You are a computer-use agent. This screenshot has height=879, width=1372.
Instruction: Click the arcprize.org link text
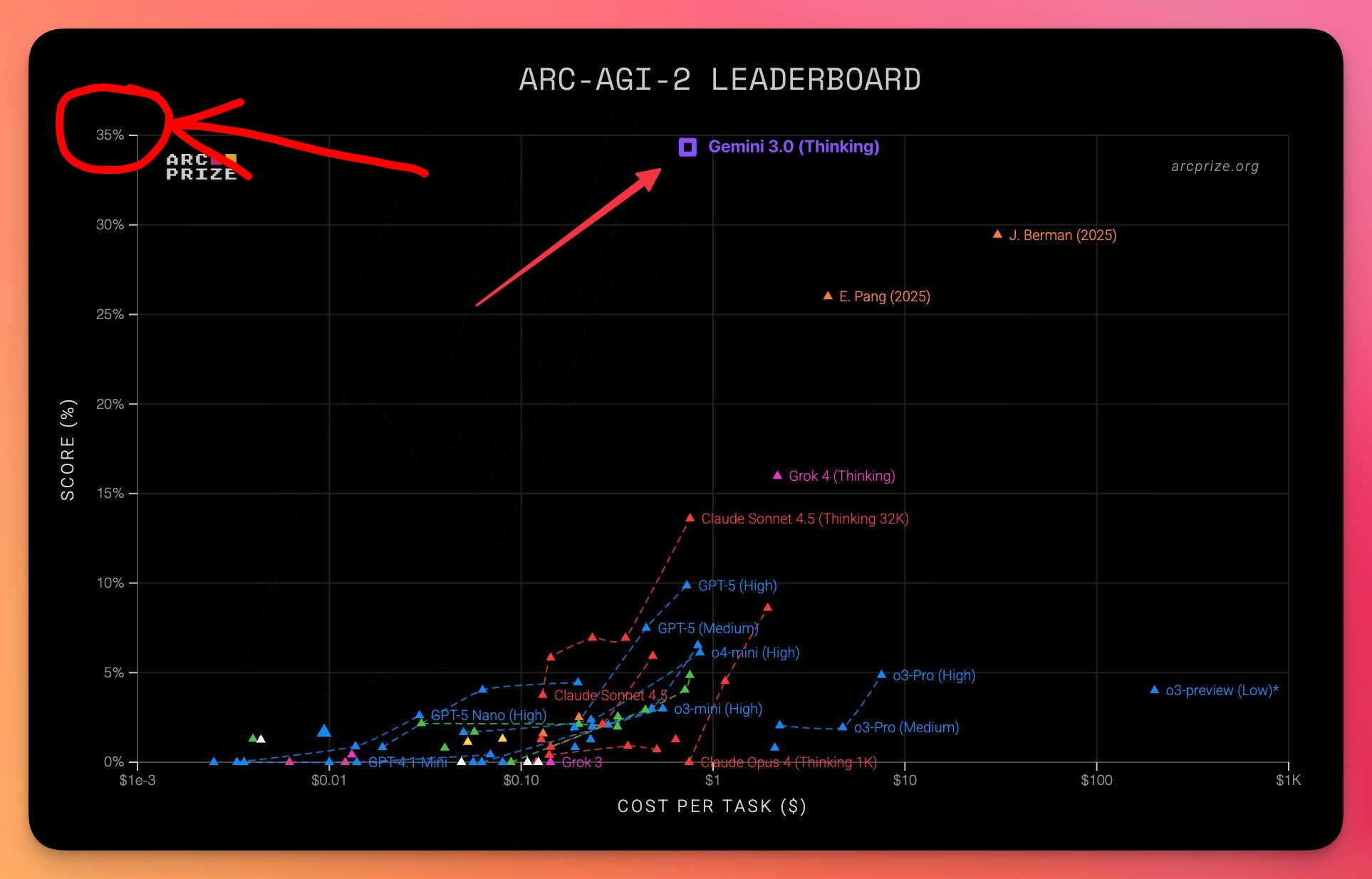[1215, 166]
